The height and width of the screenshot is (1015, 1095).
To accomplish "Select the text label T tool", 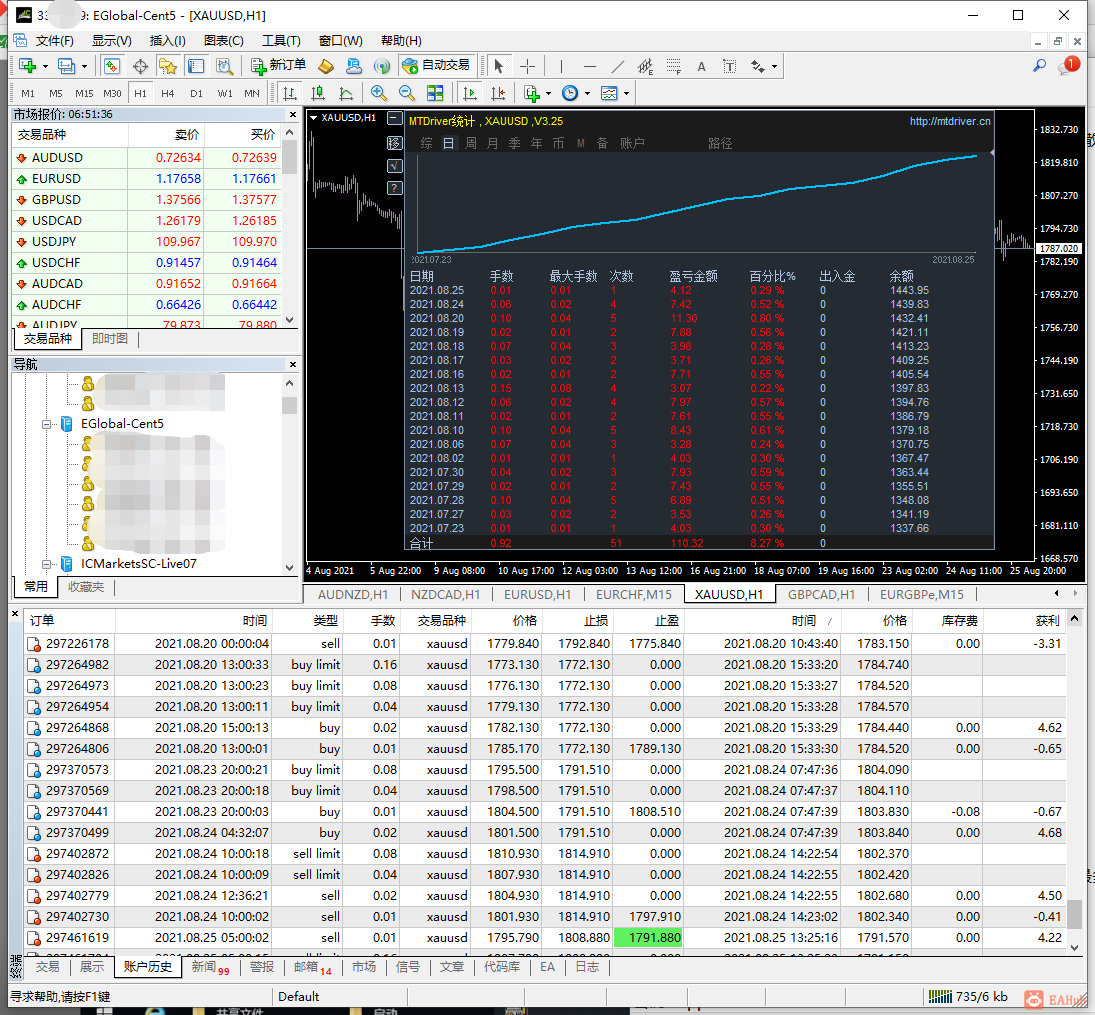I will pyautogui.click(x=729, y=66).
